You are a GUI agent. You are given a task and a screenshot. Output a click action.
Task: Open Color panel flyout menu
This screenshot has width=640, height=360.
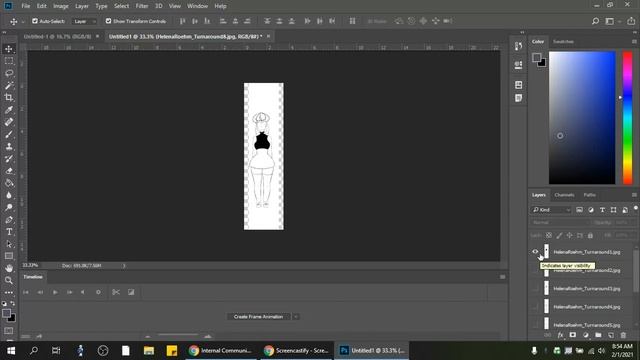634,42
